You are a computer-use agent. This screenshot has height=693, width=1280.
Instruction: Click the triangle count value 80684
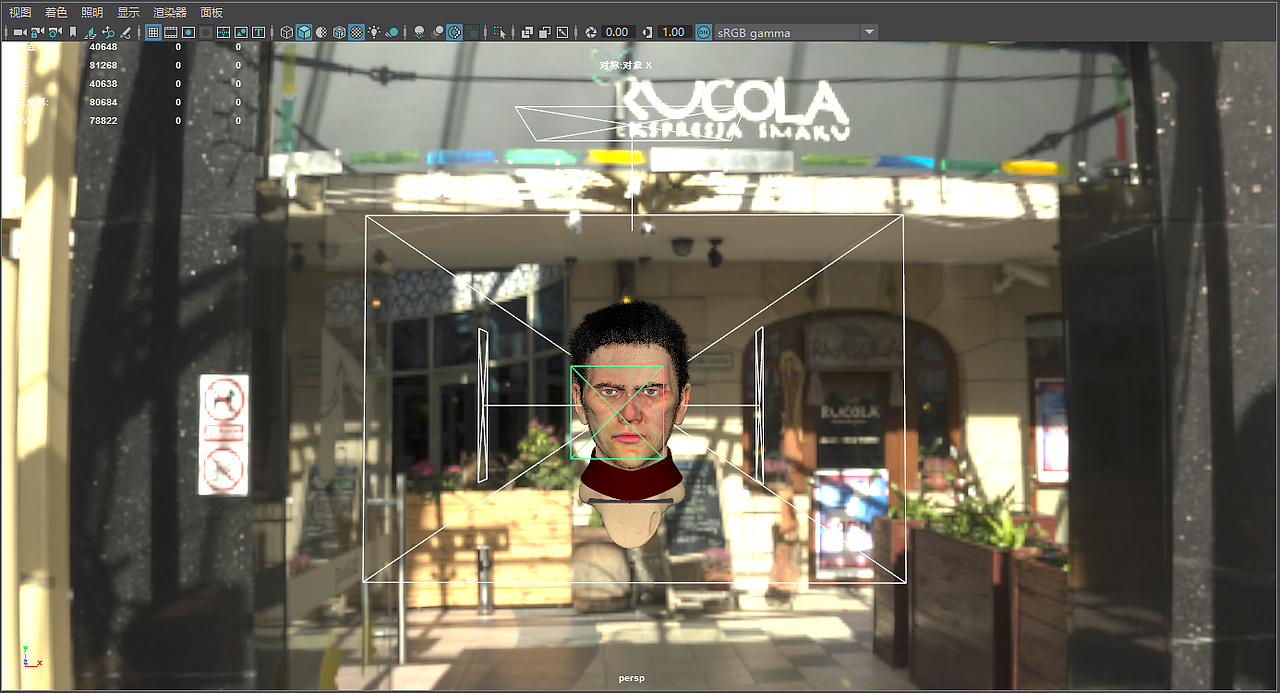[x=103, y=102]
